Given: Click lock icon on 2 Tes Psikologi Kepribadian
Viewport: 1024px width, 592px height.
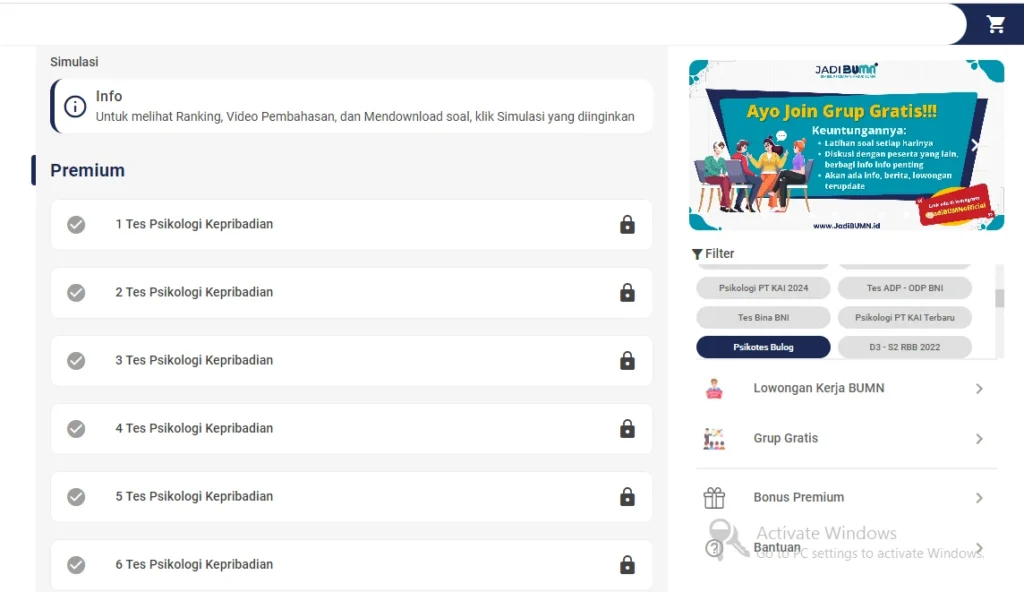Looking at the screenshot, I should tap(627, 292).
